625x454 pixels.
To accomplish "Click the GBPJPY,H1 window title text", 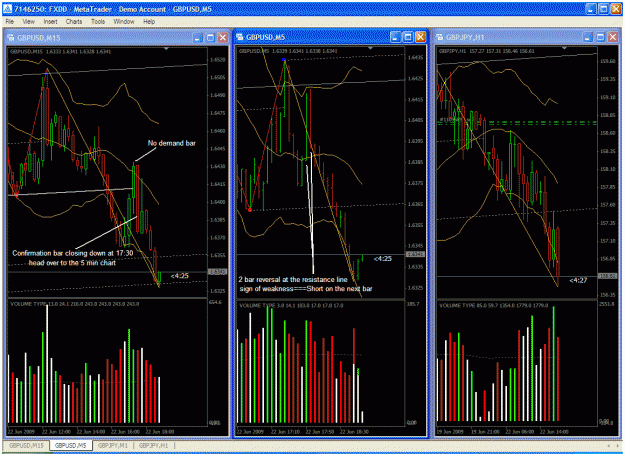I will click(465, 37).
